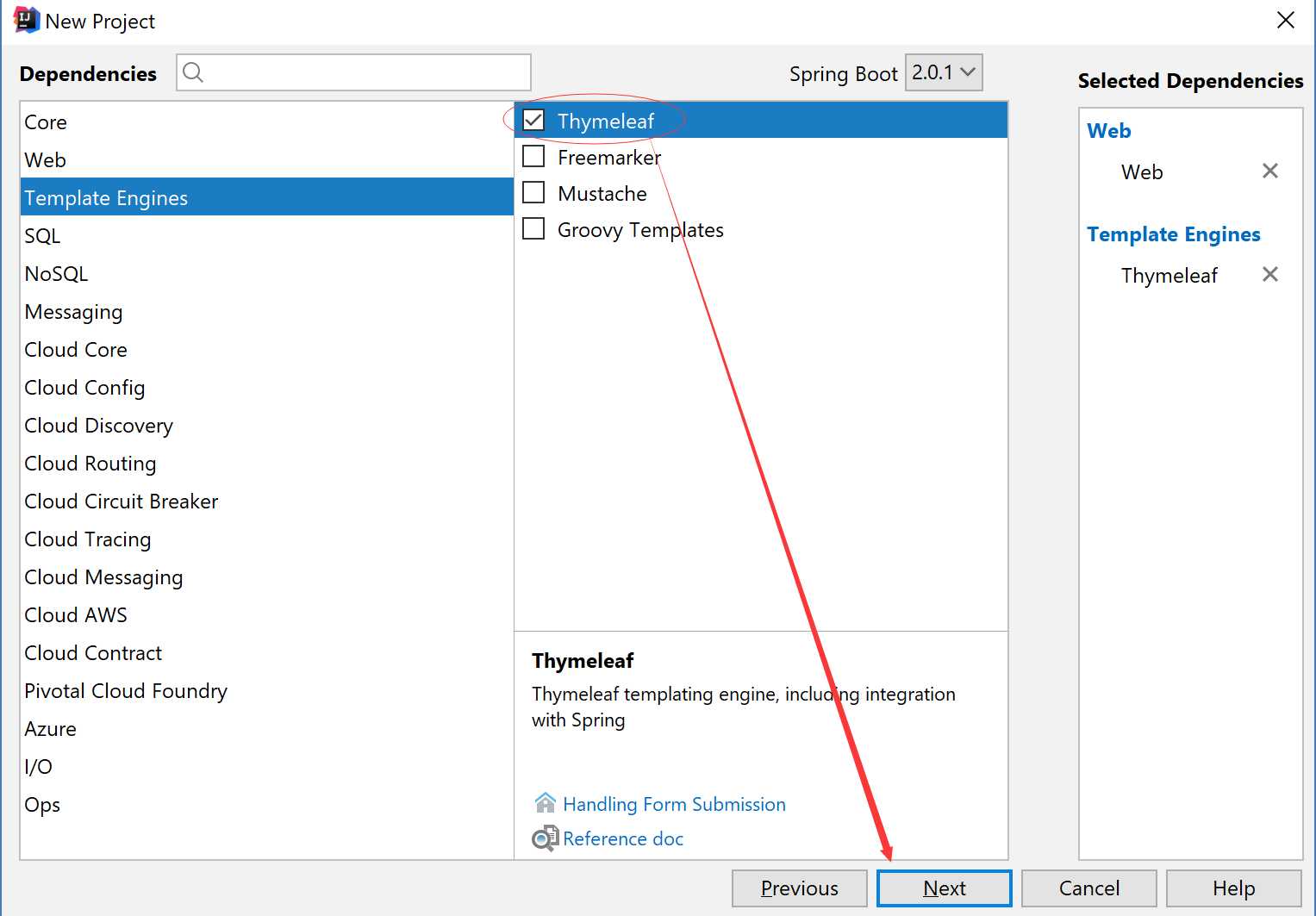Uncheck the Thymeleaf checkbox
Image resolution: width=1316 pixels, height=916 pixels.
[533, 120]
